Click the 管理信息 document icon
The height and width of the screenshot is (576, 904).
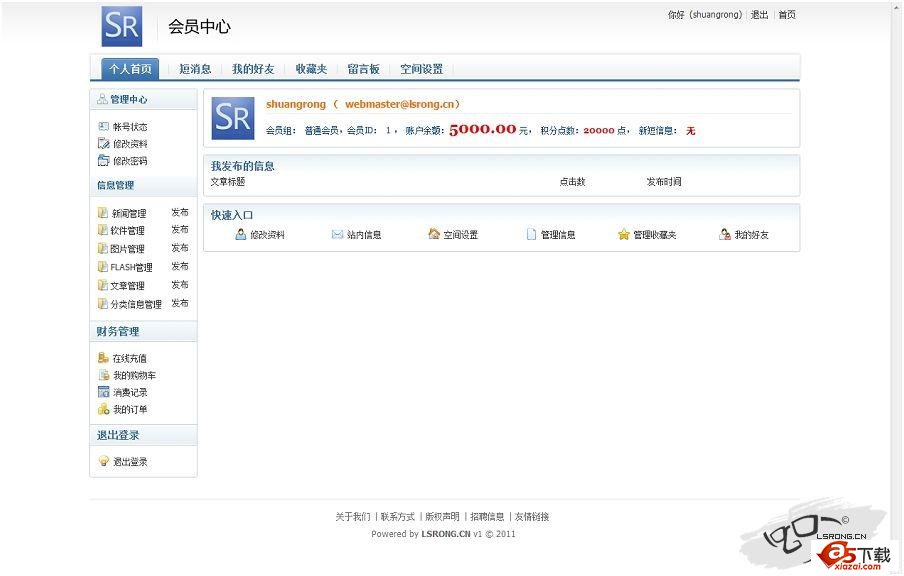point(532,235)
